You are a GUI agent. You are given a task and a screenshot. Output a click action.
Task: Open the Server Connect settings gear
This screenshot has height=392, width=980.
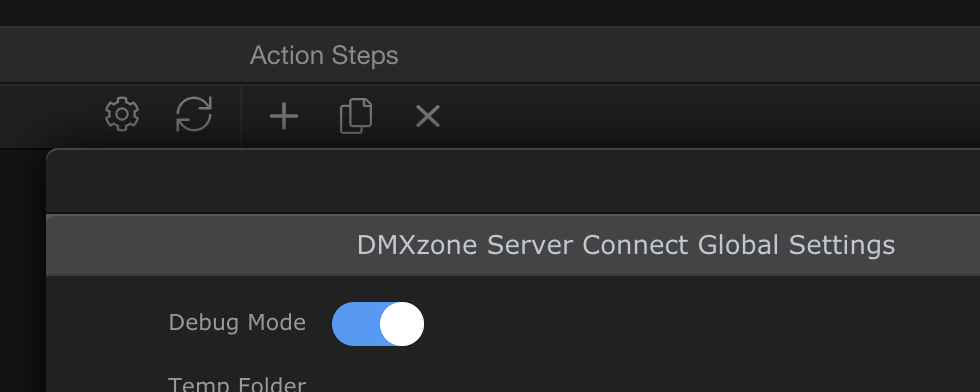click(x=122, y=114)
